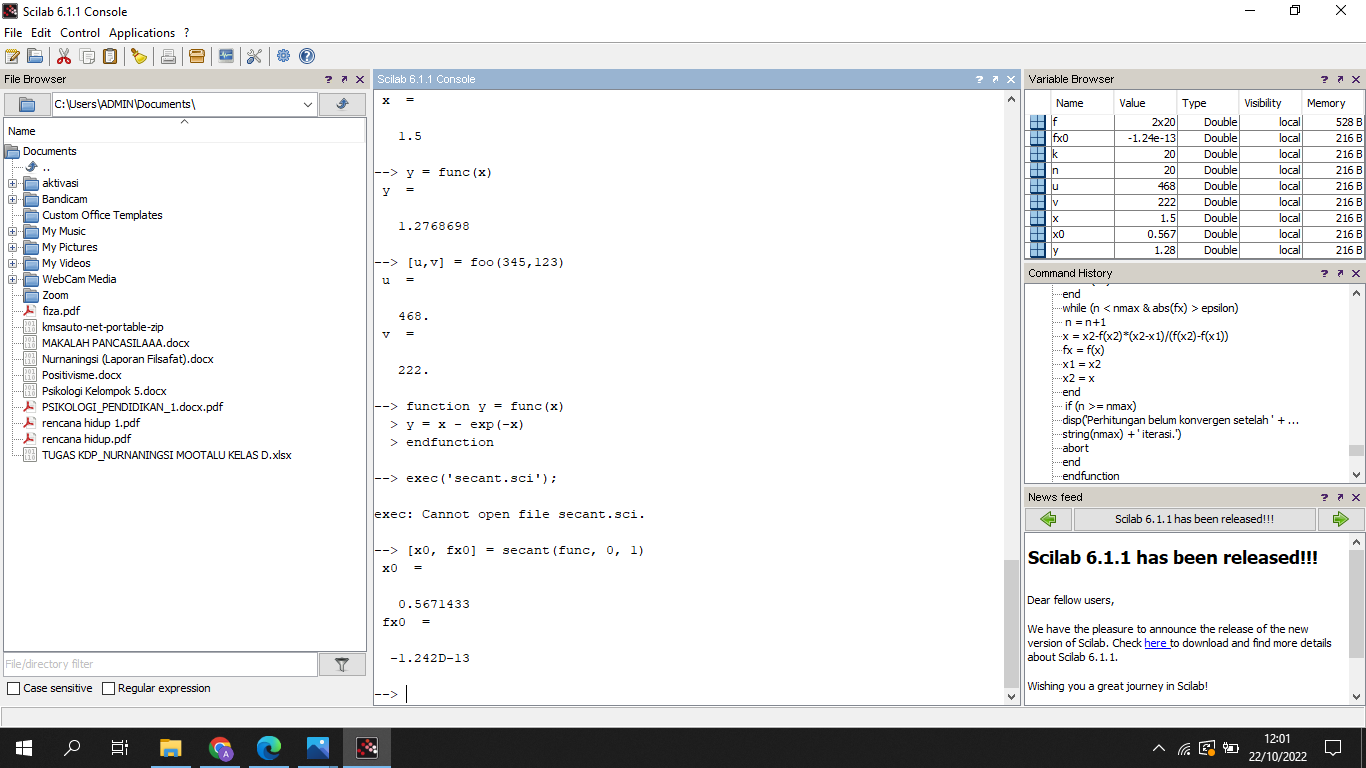
Task: Clear the console with the broom icon
Action: pos(139,56)
